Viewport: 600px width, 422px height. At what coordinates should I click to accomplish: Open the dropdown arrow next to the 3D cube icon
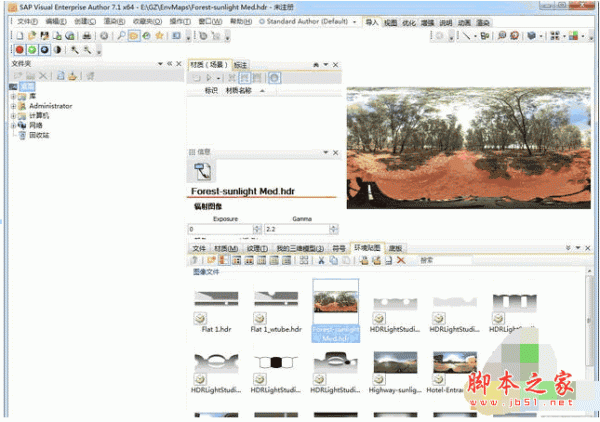click(x=541, y=36)
